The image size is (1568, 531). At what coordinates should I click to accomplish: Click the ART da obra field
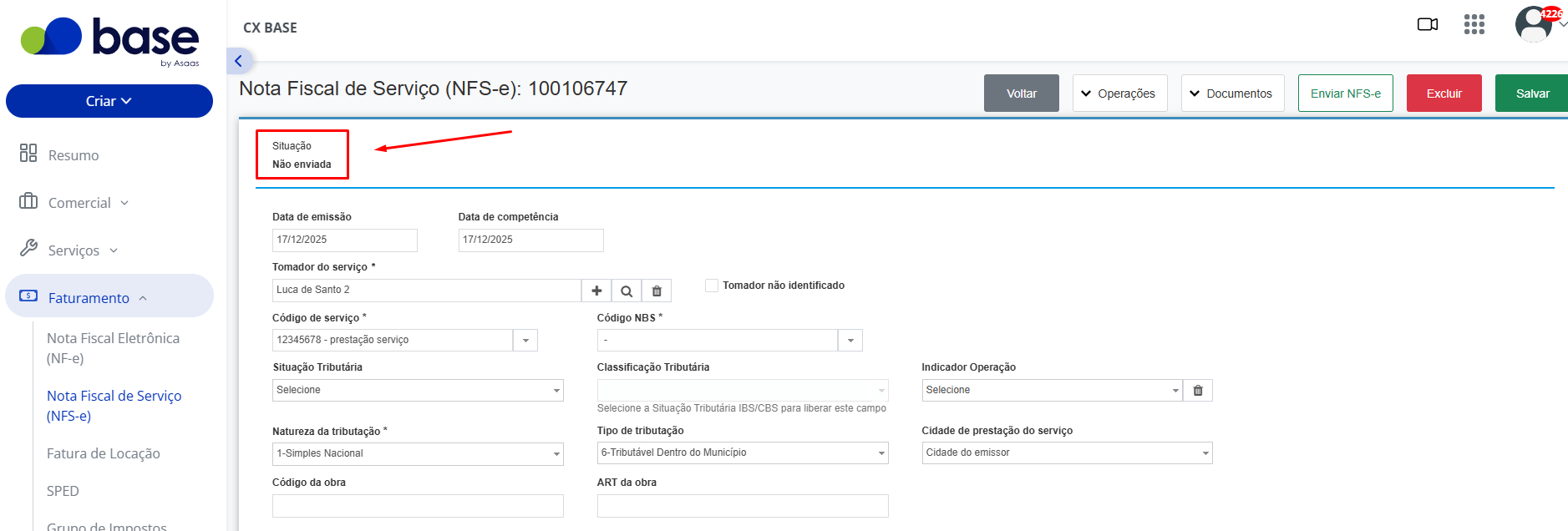pos(743,506)
